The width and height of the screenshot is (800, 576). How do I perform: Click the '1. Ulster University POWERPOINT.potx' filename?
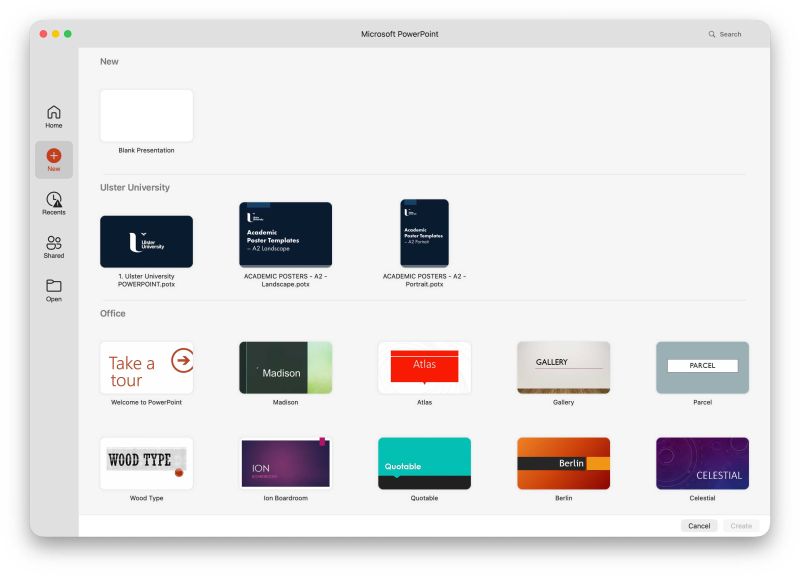[146, 280]
